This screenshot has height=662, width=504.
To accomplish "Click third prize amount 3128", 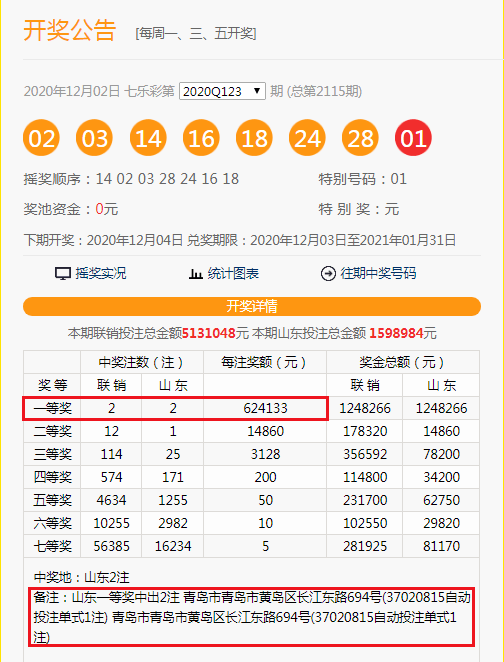I will [266, 454].
